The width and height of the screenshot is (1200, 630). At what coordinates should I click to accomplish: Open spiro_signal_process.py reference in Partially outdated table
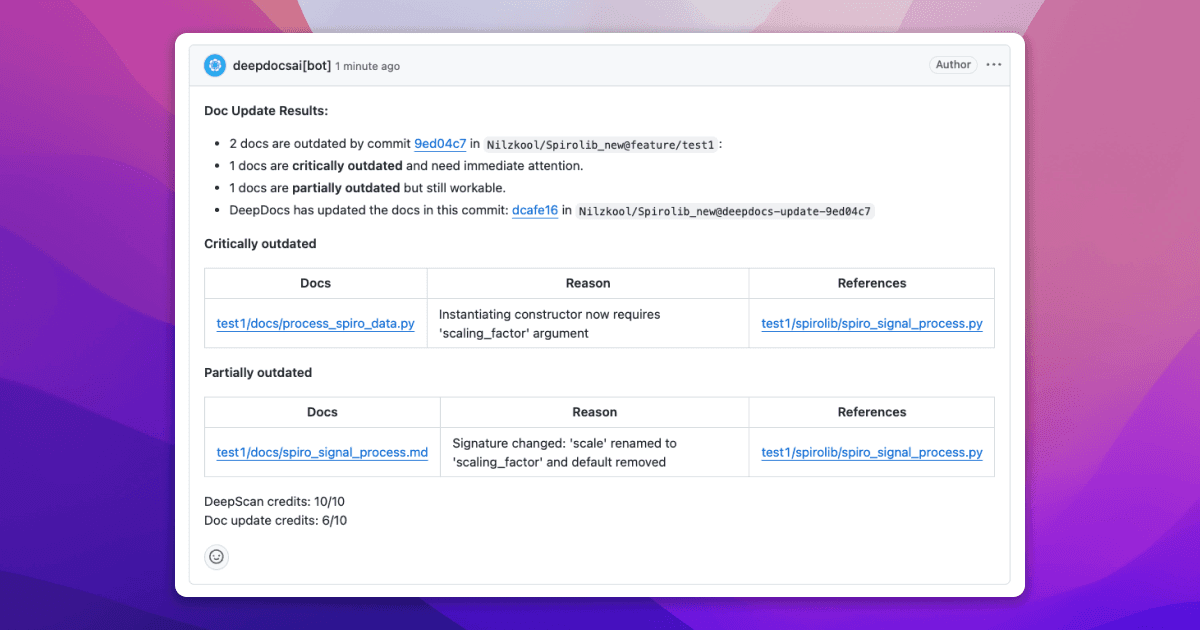[871, 453]
